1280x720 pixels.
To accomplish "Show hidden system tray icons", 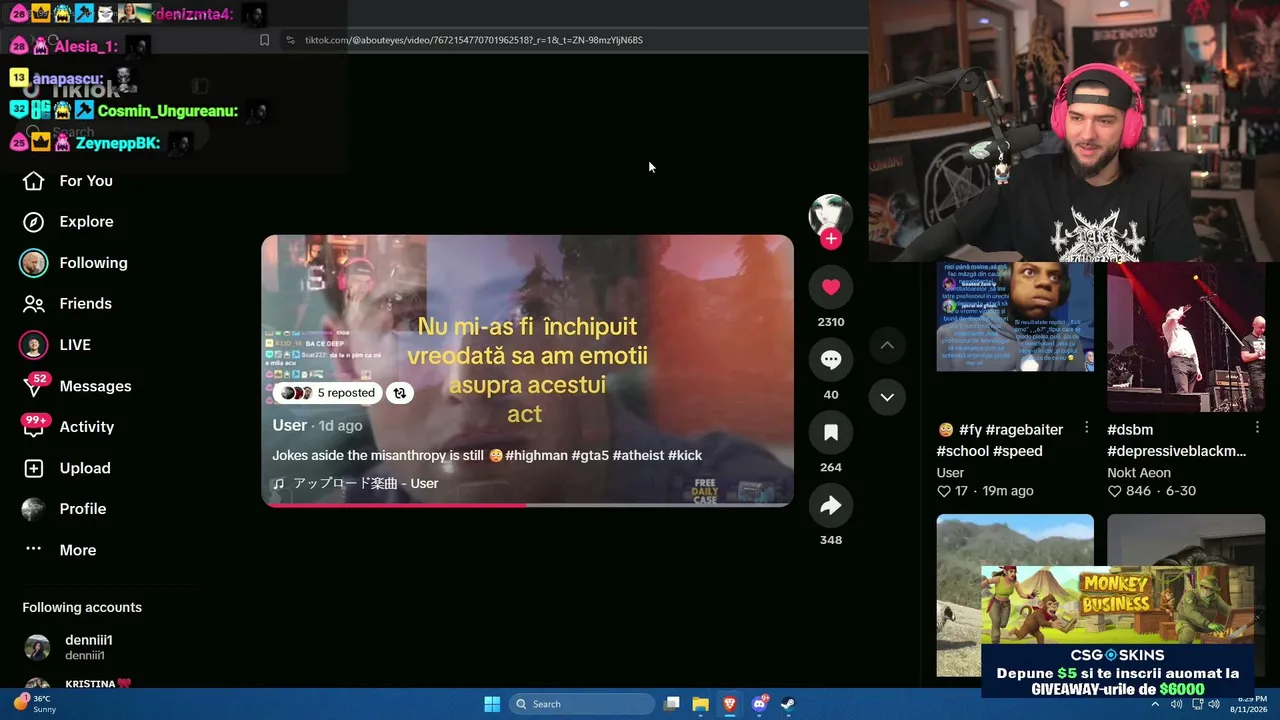I will pyautogui.click(x=1155, y=704).
